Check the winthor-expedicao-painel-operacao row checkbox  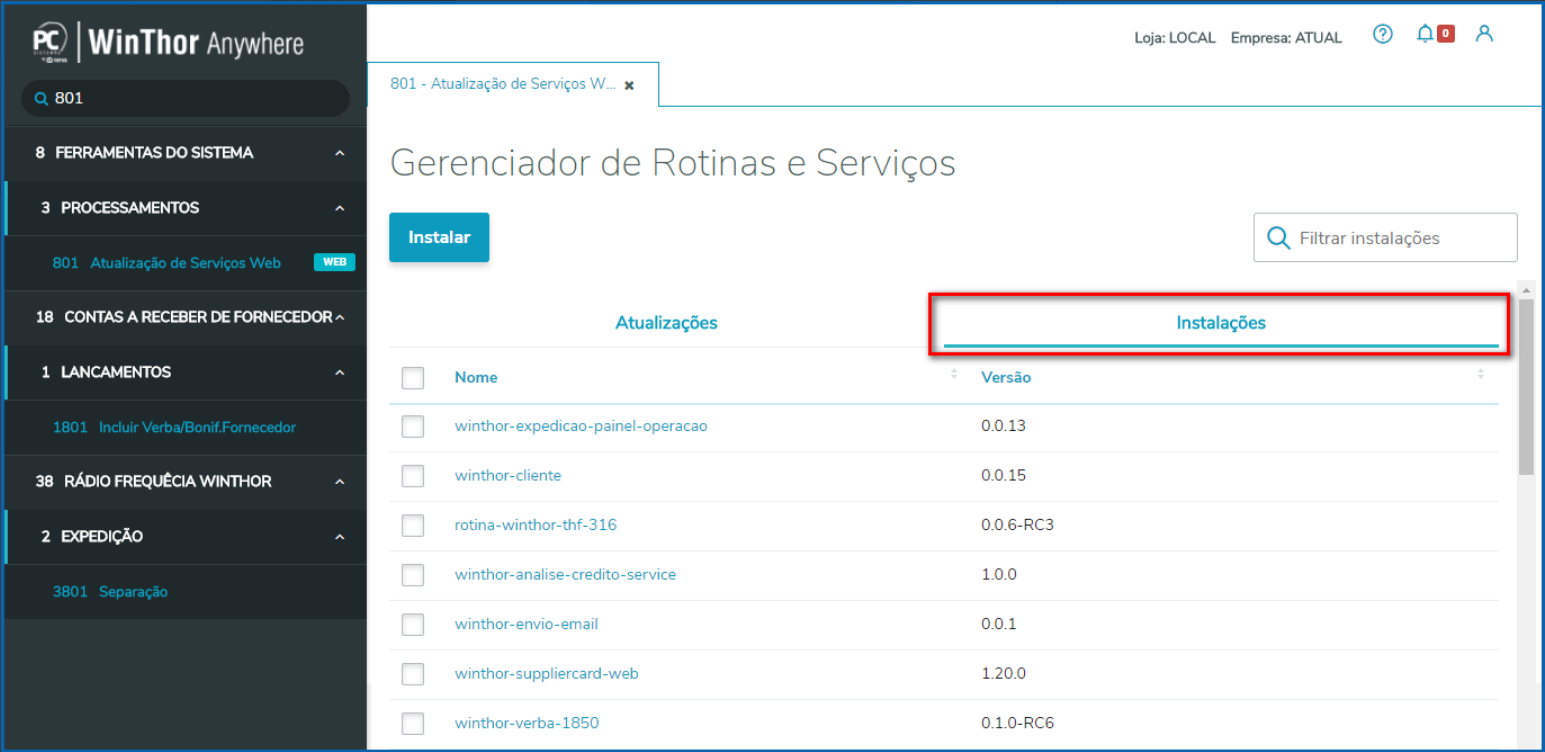(413, 427)
